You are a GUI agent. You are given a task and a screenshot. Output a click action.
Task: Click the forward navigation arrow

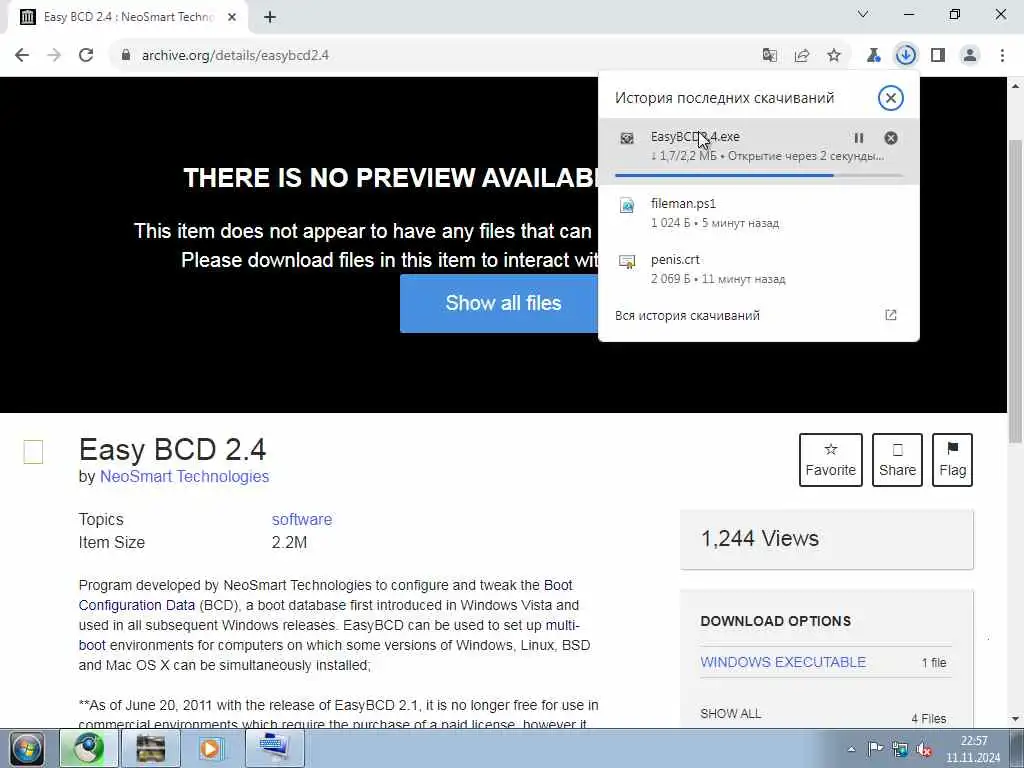[54, 55]
